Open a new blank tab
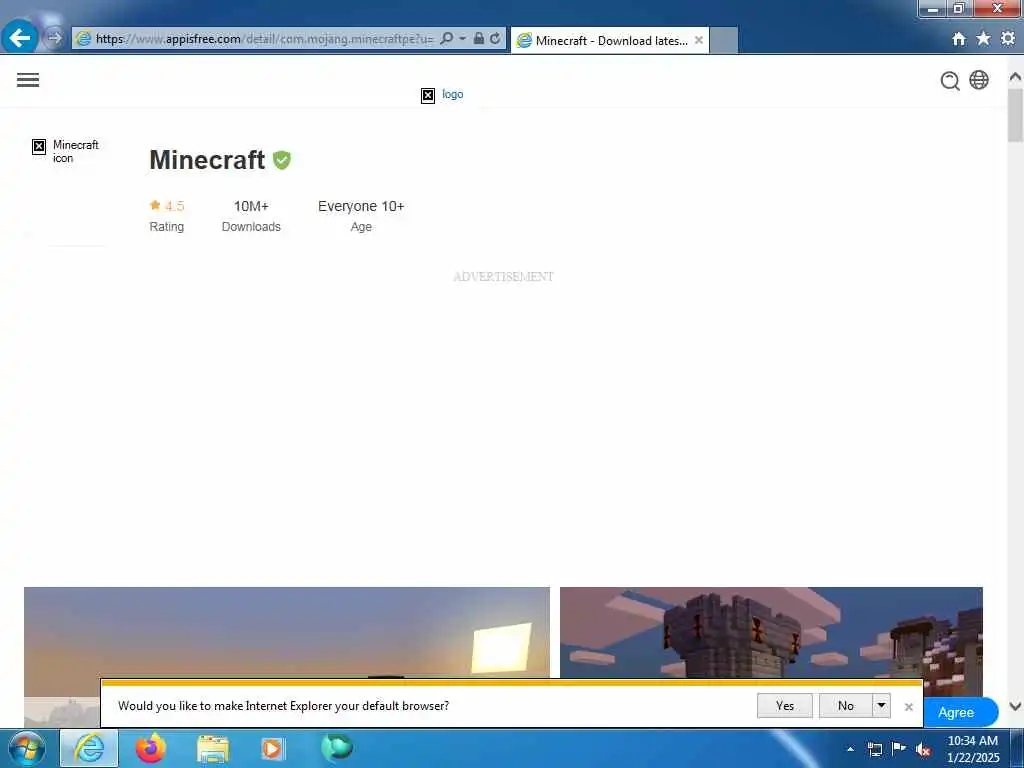This screenshot has width=1024, height=768. 724,40
